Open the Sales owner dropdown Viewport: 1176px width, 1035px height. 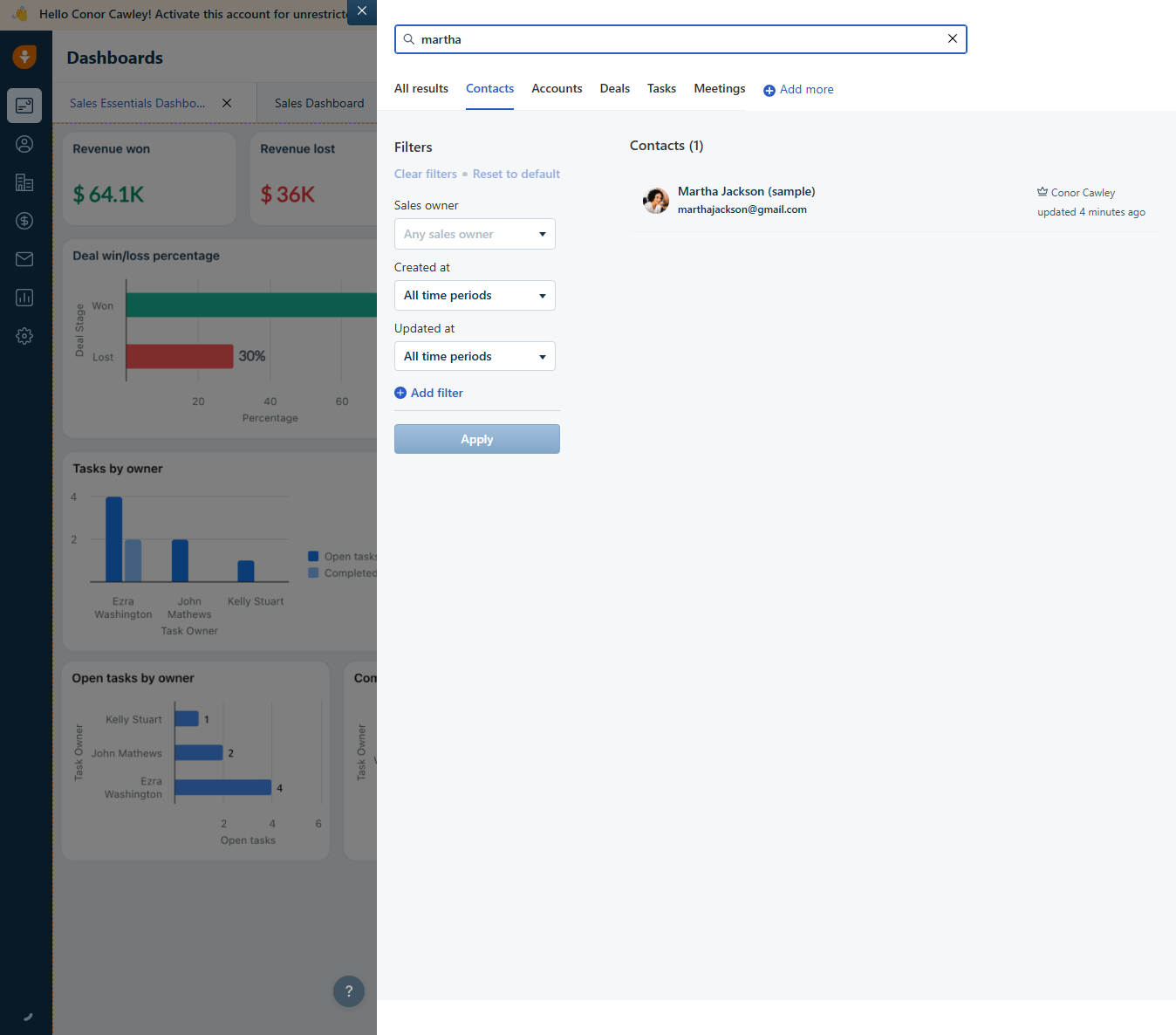(475, 234)
